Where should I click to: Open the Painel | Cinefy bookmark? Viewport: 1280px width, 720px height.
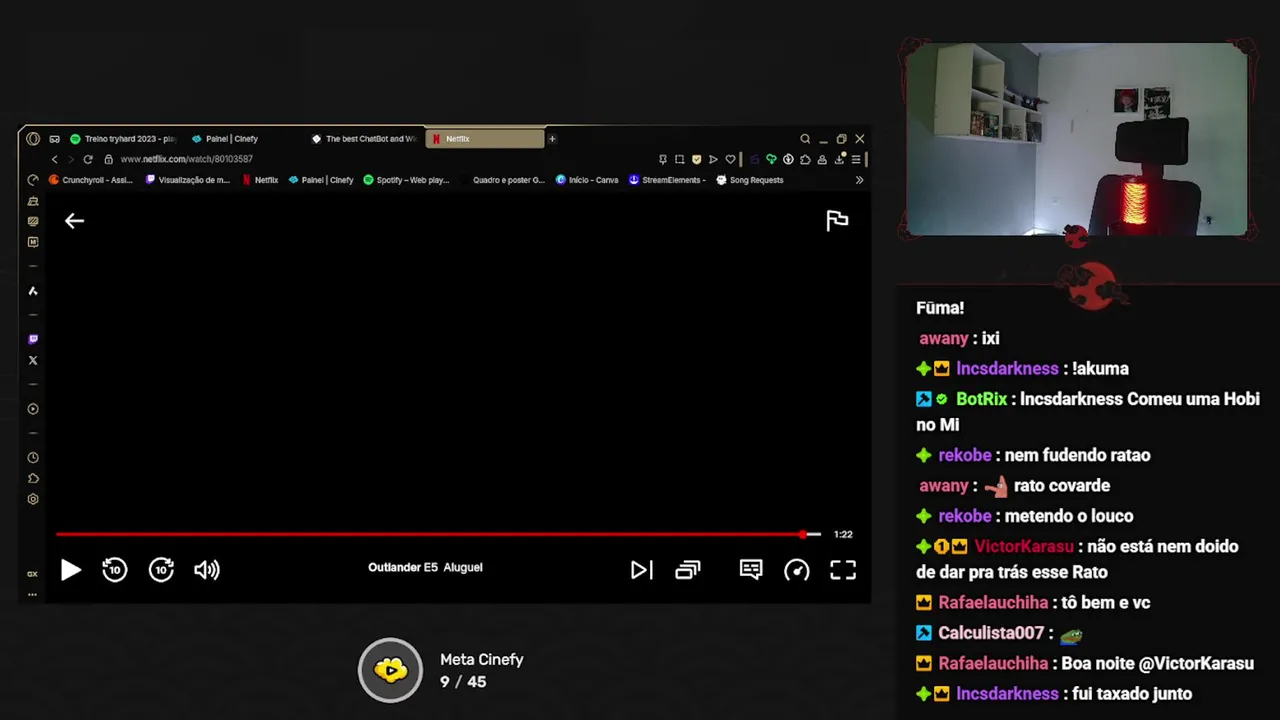321,180
